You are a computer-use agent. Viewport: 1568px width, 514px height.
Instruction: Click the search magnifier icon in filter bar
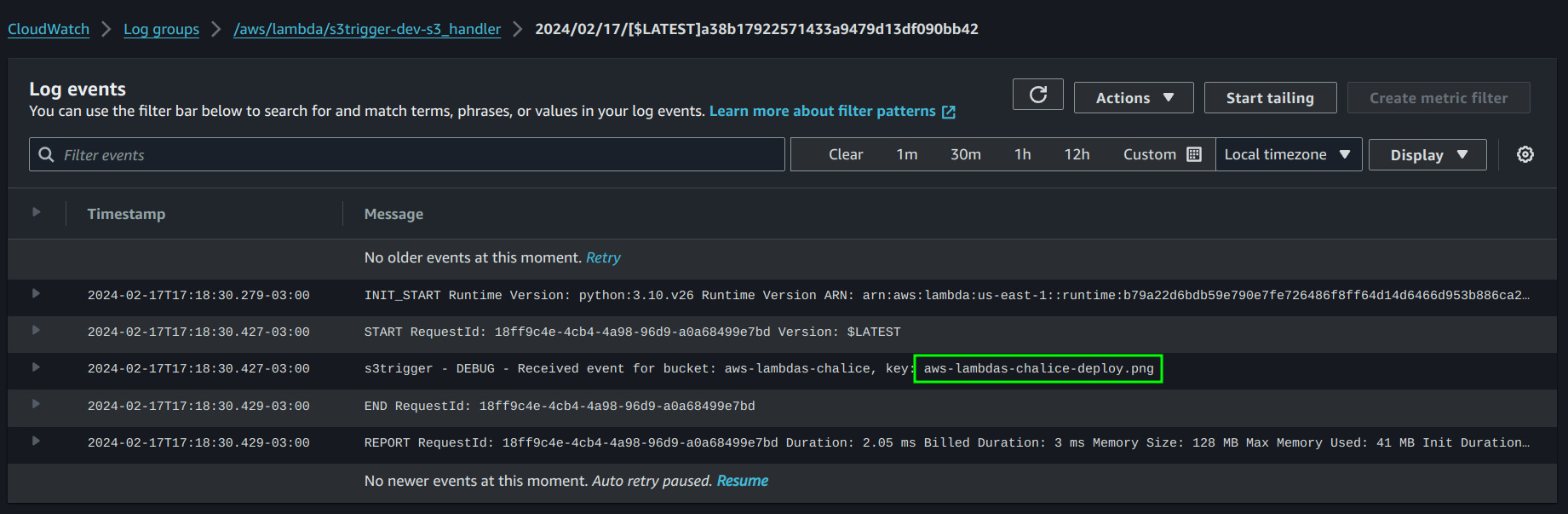coord(46,154)
